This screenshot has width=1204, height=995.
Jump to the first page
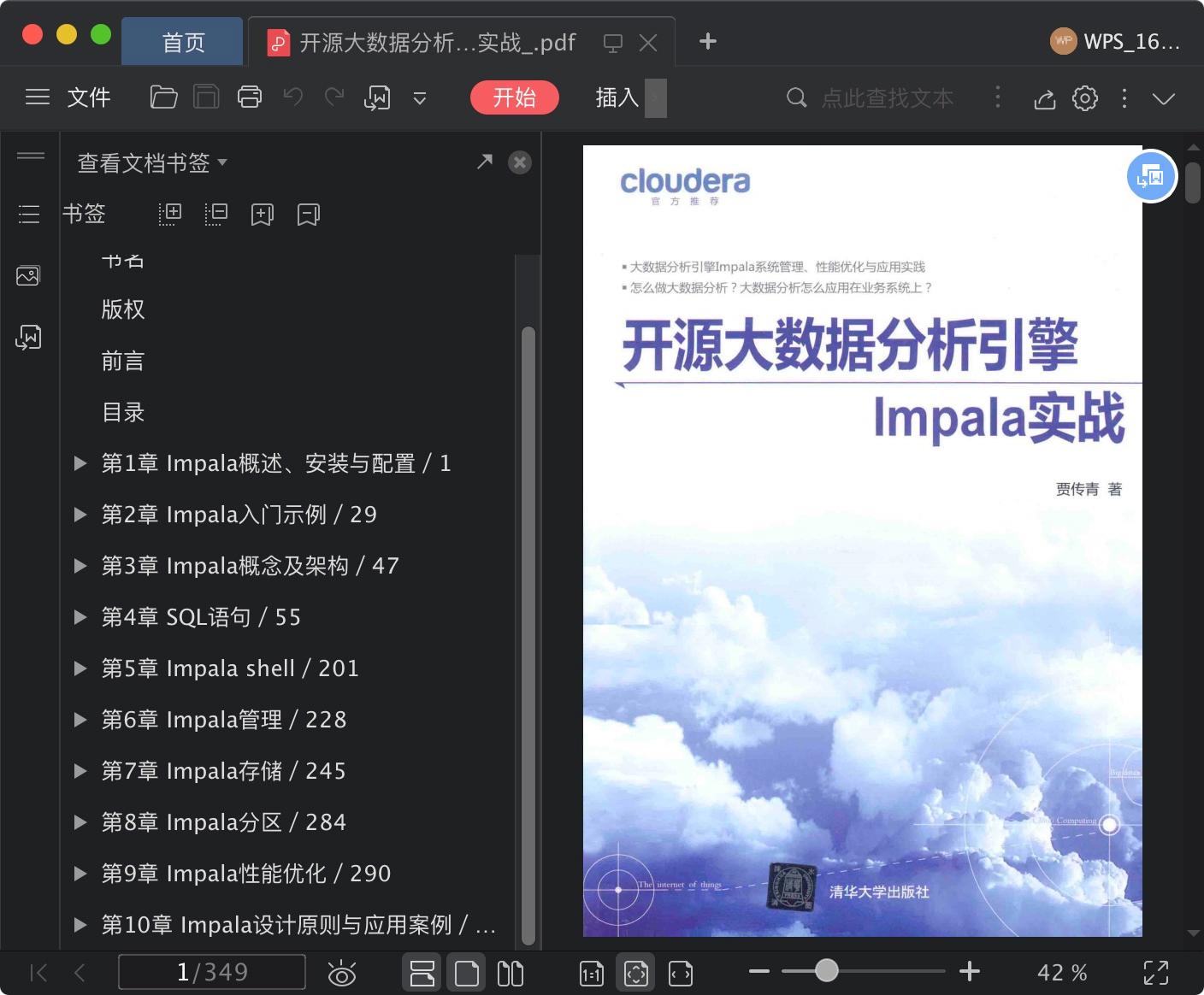[38, 972]
